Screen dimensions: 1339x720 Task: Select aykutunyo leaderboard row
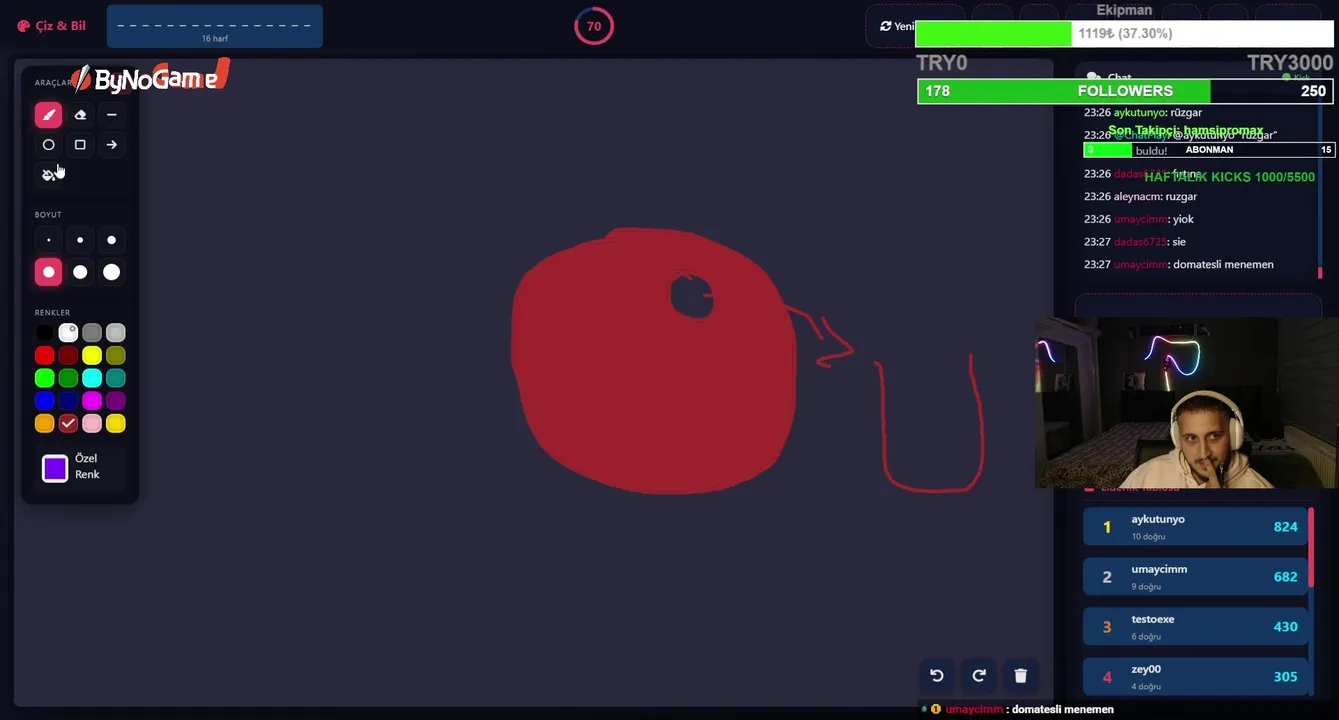click(1196, 527)
